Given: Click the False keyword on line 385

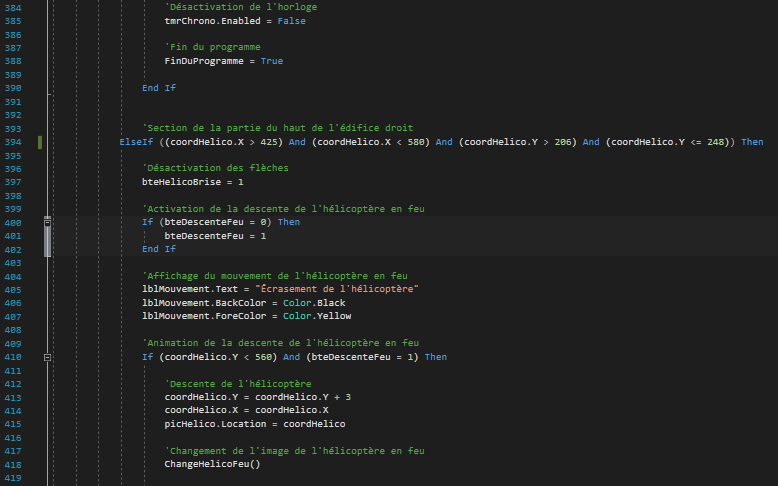Looking at the screenshot, I should [x=291, y=21].
